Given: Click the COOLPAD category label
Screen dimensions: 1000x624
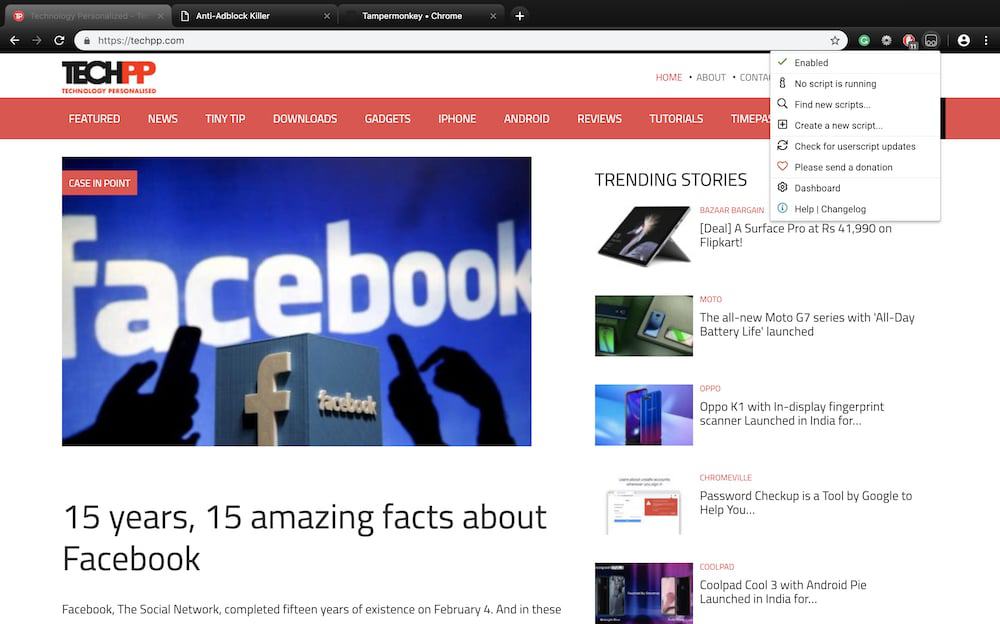Looking at the screenshot, I should click(x=717, y=567).
